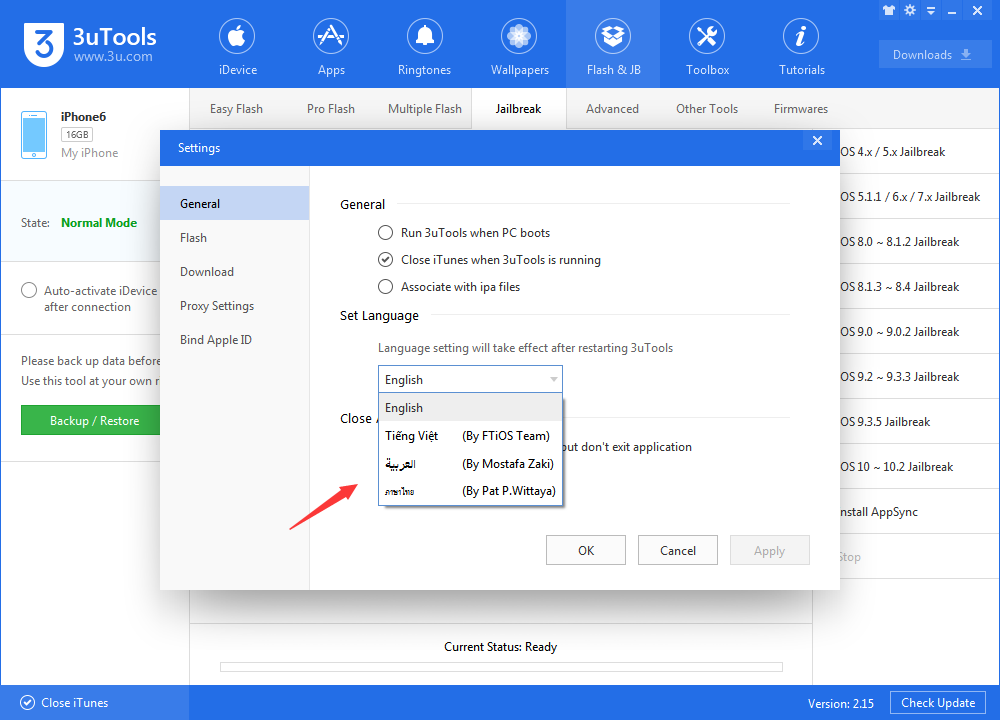1000x720 pixels.
Task: Open the Bind Apple ID category
Action: pyautogui.click(x=235, y=340)
